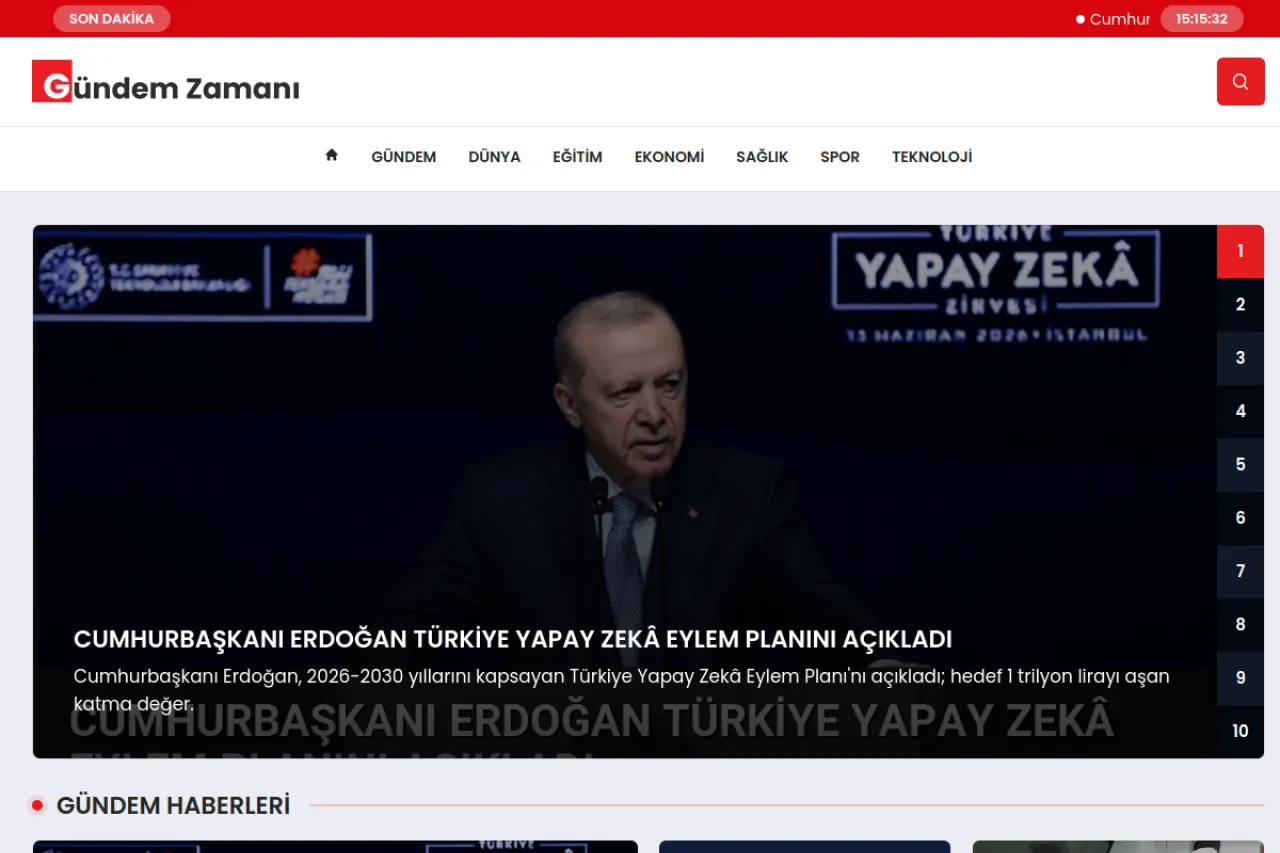This screenshot has height=853, width=1280.
Task: Open the SPOR menu item
Action: pos(840,157)
